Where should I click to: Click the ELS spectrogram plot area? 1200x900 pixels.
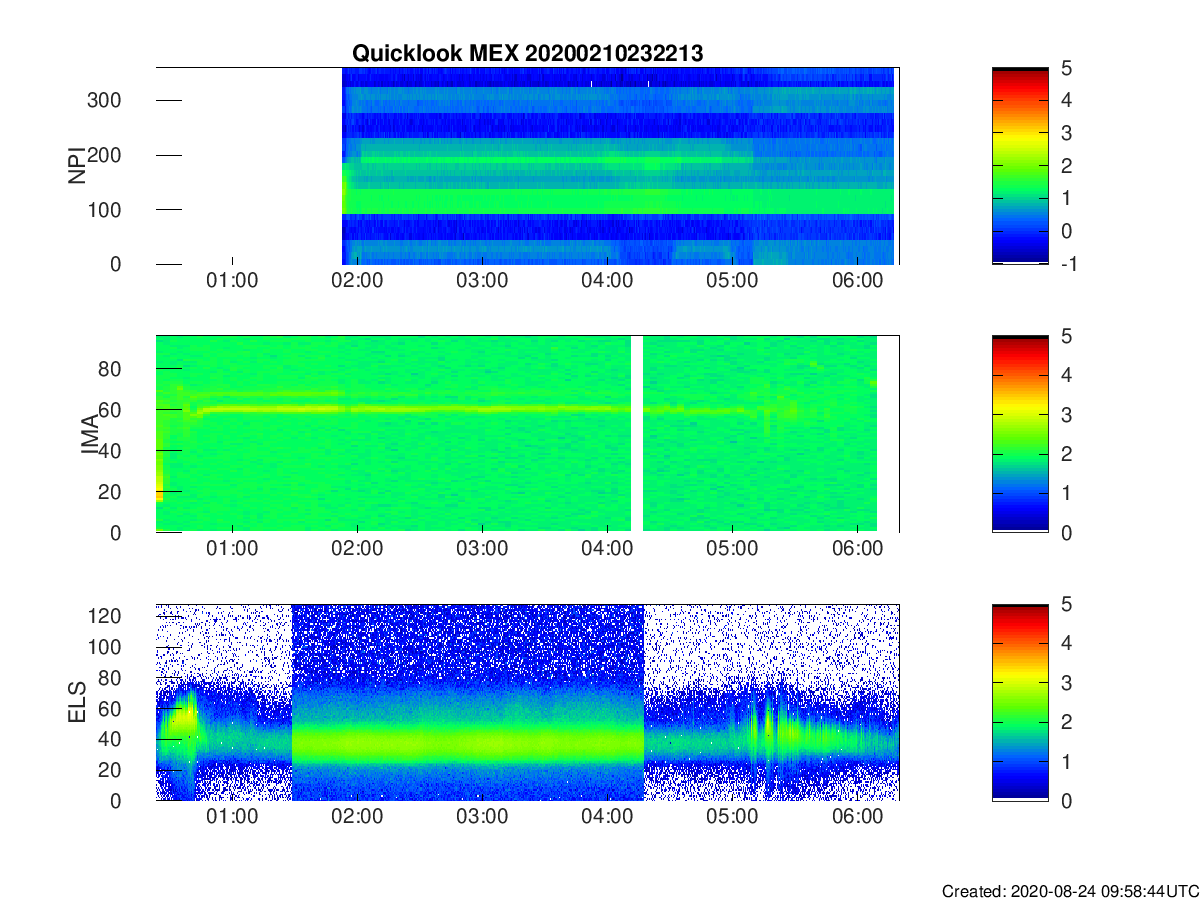pos(527,702)
